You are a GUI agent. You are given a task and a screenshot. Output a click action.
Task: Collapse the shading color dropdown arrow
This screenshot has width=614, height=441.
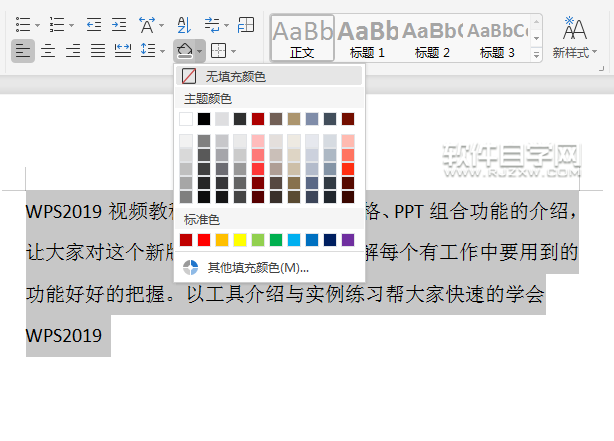[199, 51]
